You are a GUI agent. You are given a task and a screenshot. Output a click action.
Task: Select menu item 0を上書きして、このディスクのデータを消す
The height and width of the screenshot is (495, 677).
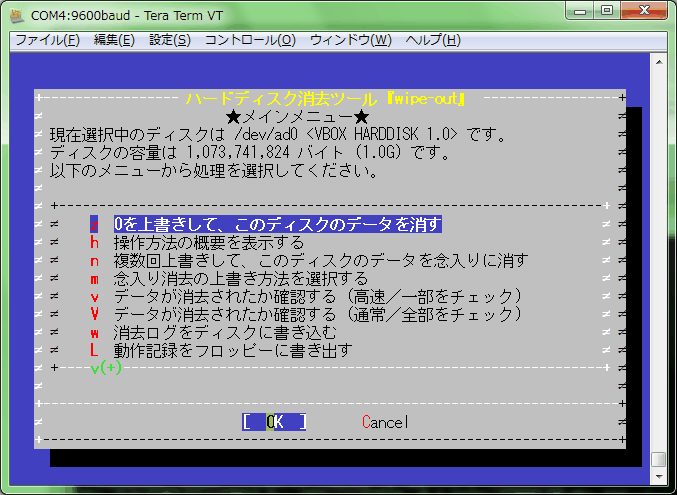(278, 224)
